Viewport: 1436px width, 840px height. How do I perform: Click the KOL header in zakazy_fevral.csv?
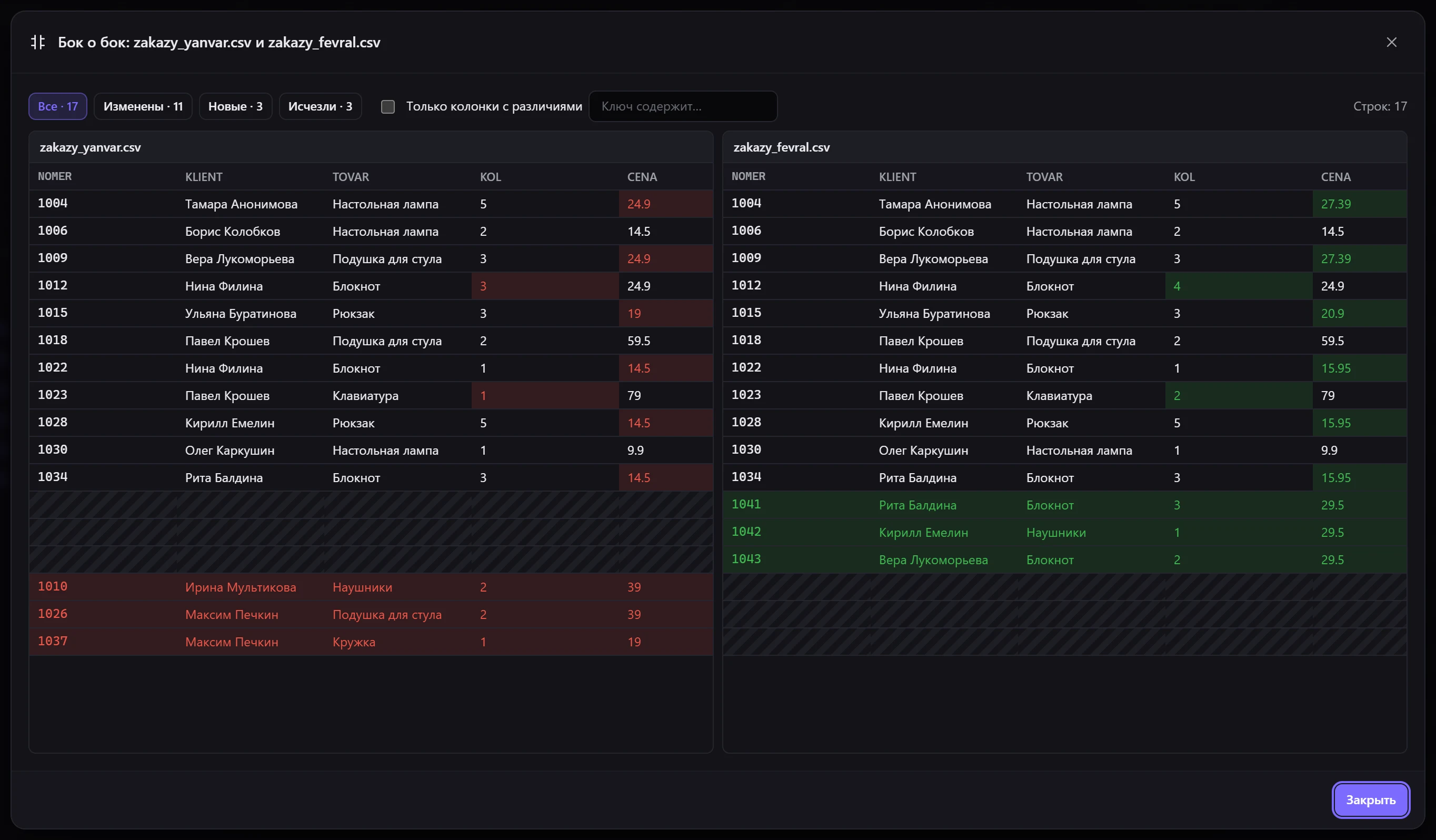point(1184,177)
